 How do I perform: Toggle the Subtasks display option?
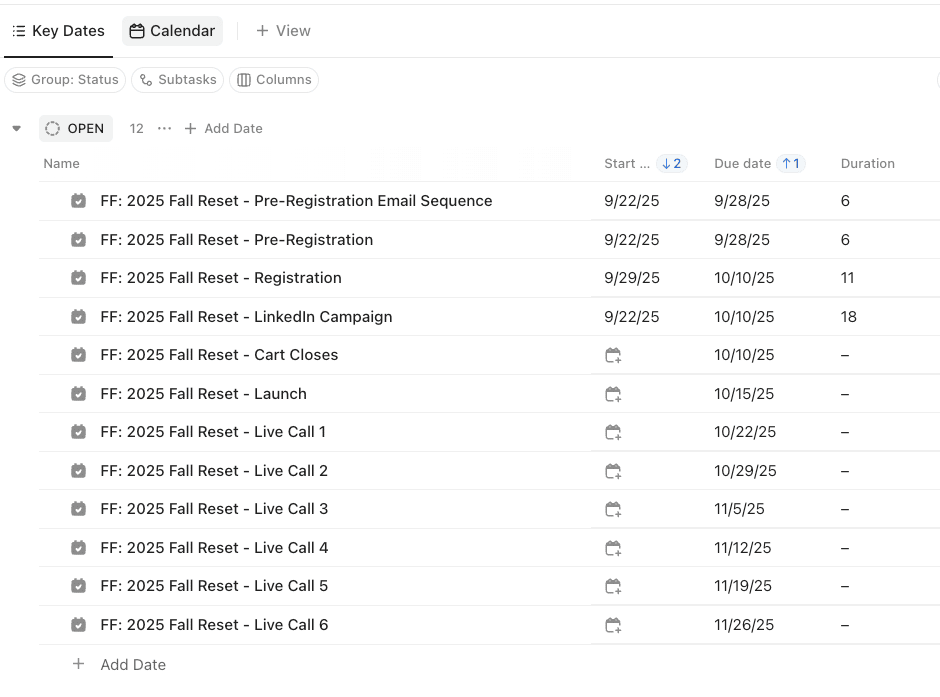coord(177,80)
